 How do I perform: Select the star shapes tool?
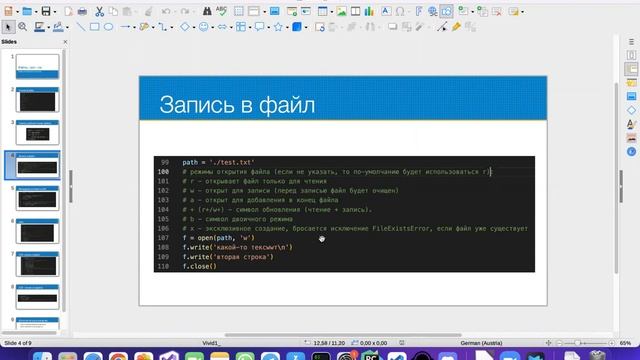point(278,27)
